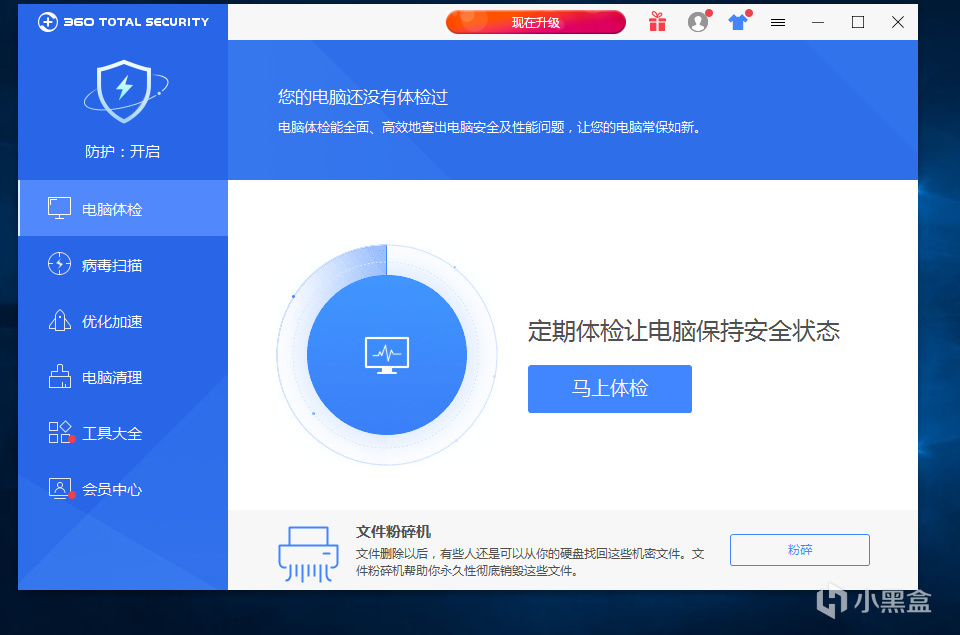This screenshot has width=960, height=635.
Task: Open 工具大全 toolbox section
Action: coord(123,433)
